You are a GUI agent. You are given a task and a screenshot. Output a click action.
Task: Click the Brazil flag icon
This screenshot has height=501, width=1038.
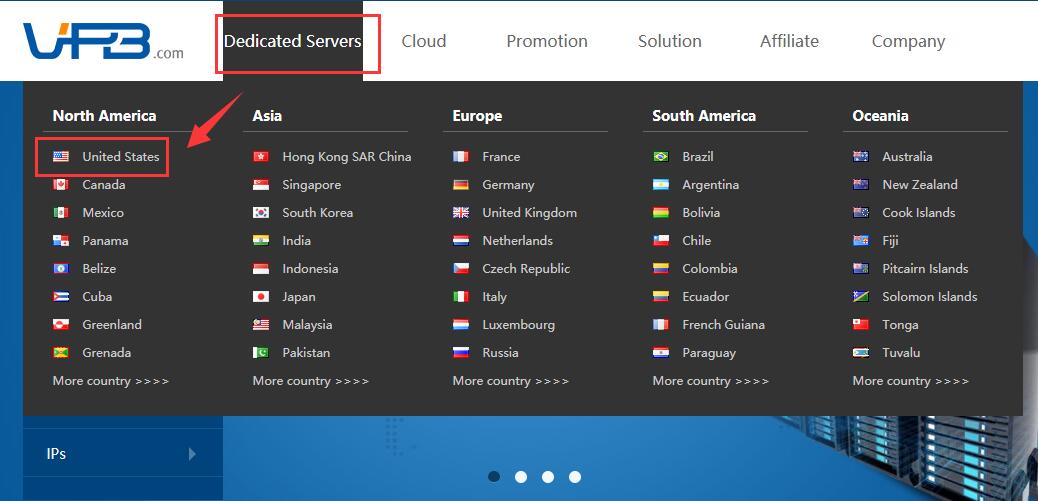pyautogui.click(x=661, y=157)
